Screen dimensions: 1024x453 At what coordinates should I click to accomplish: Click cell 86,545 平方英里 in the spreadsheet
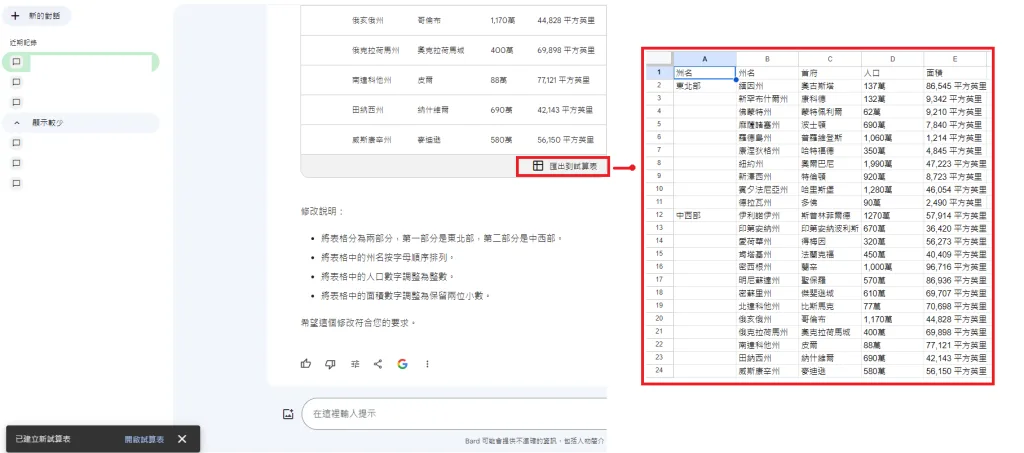click(955, 86)
